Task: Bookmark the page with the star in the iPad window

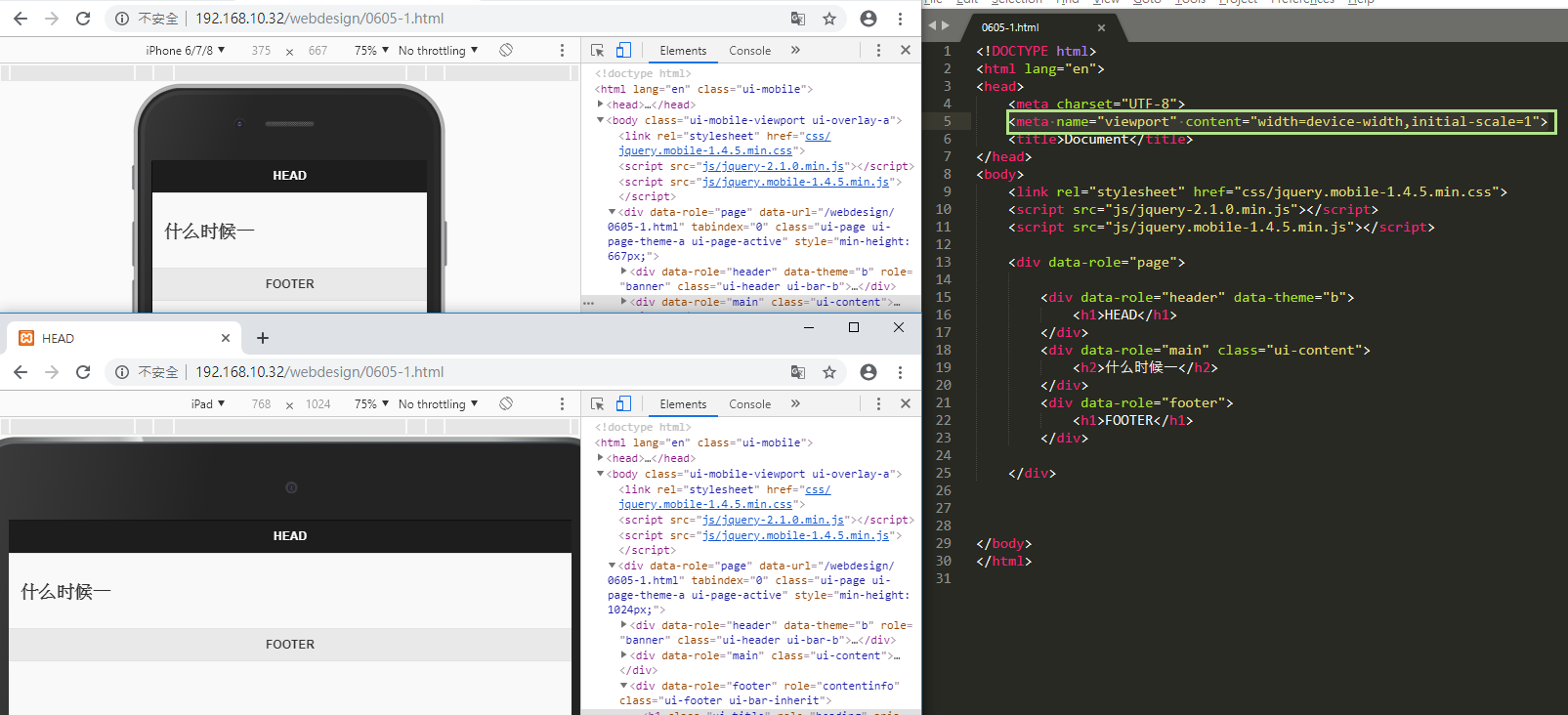Action: click(x=829, y=372)
